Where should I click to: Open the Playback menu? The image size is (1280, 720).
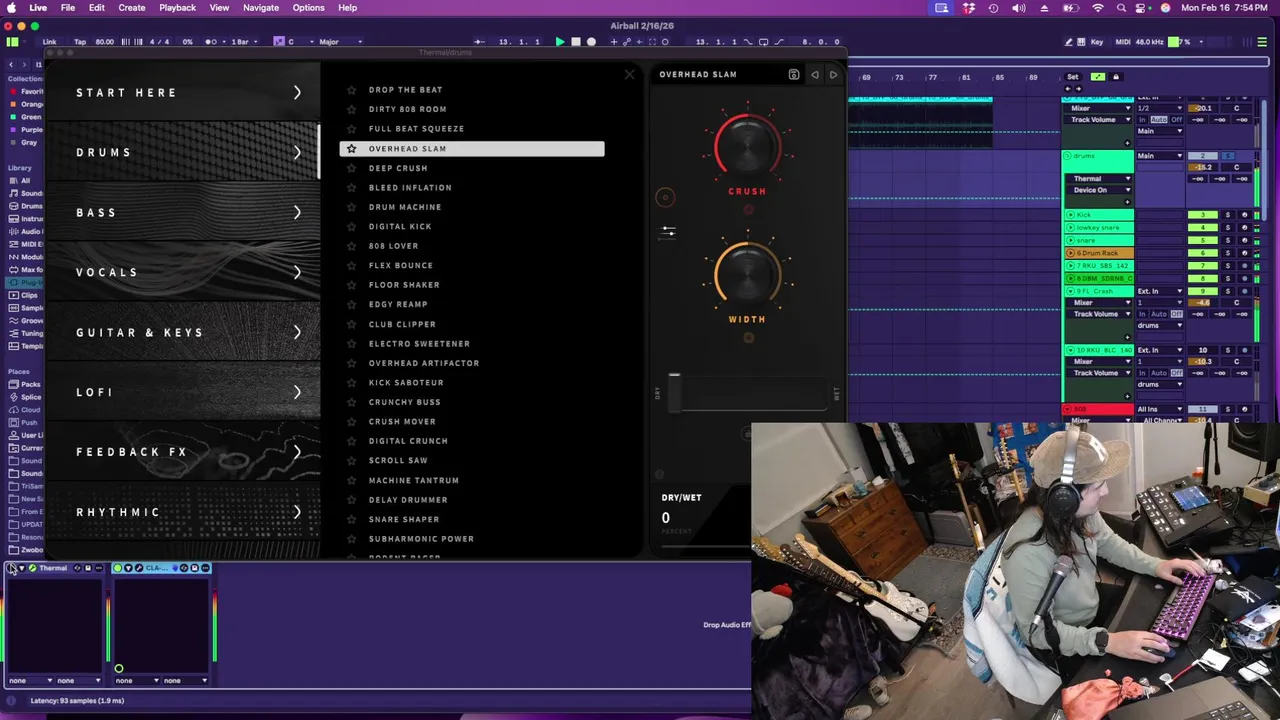click(x=178, y=8)
